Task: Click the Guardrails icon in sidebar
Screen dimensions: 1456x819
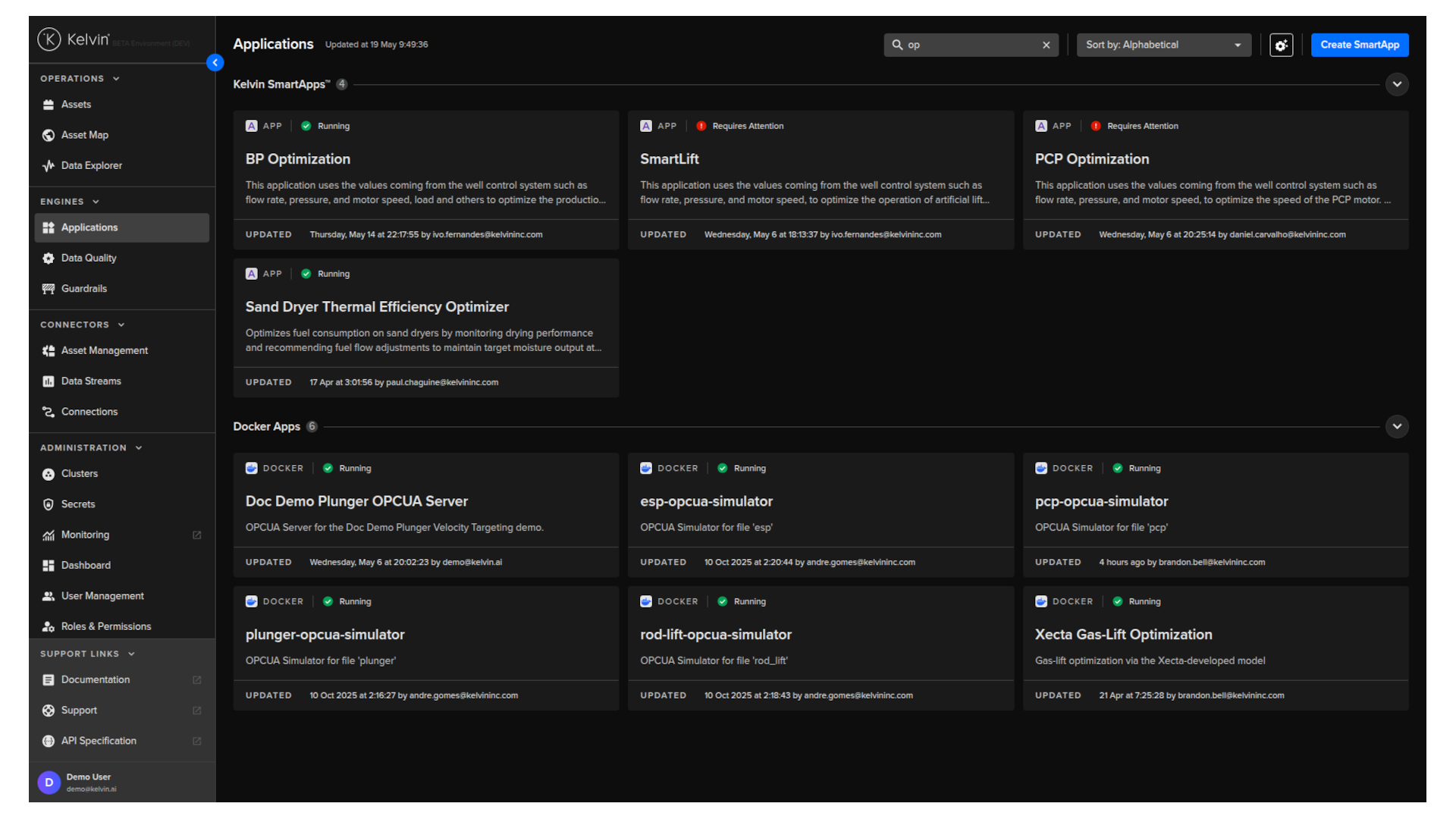Action: pyautogui.click(x=49, y=289)
